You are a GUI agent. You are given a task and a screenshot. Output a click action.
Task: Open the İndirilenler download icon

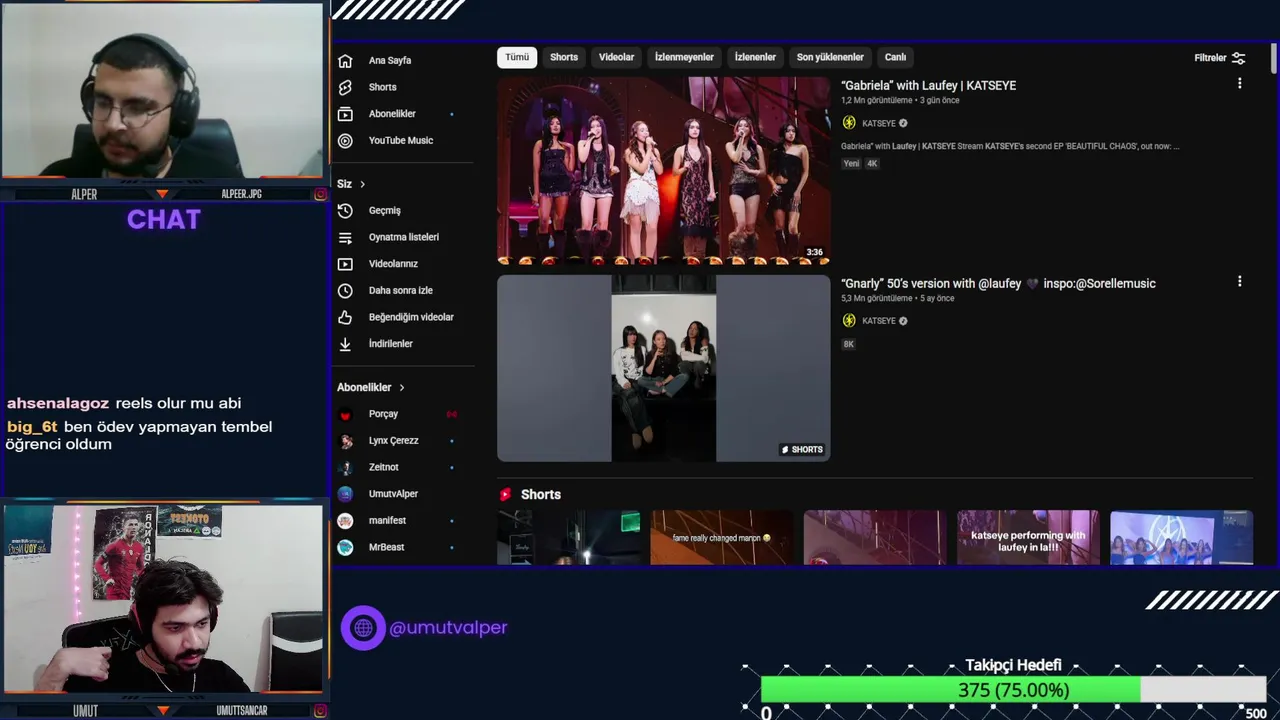pyautogui.click(x=345, y=344)
